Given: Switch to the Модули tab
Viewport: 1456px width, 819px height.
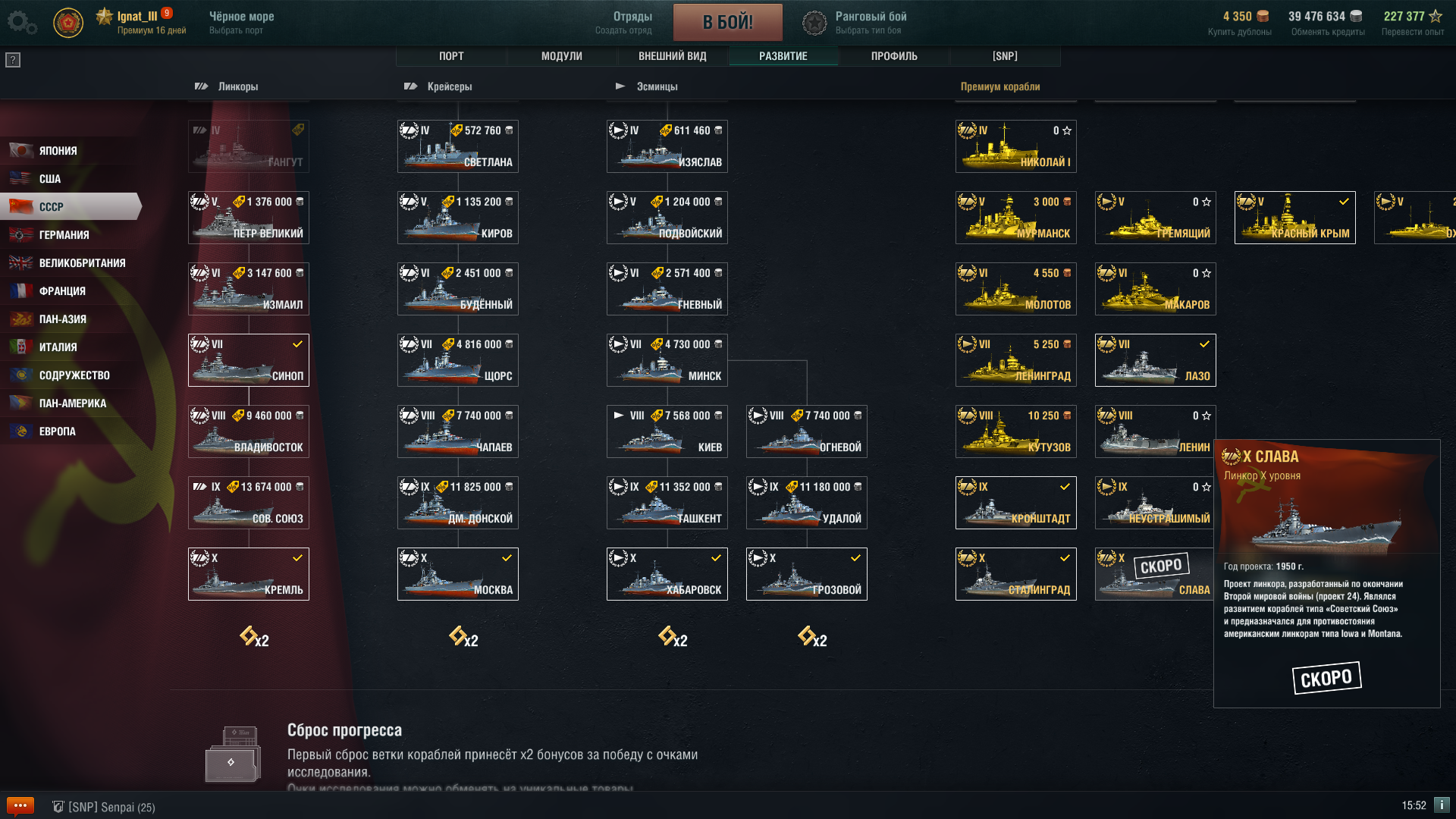Looking at the screenshot, I should 561,56.
